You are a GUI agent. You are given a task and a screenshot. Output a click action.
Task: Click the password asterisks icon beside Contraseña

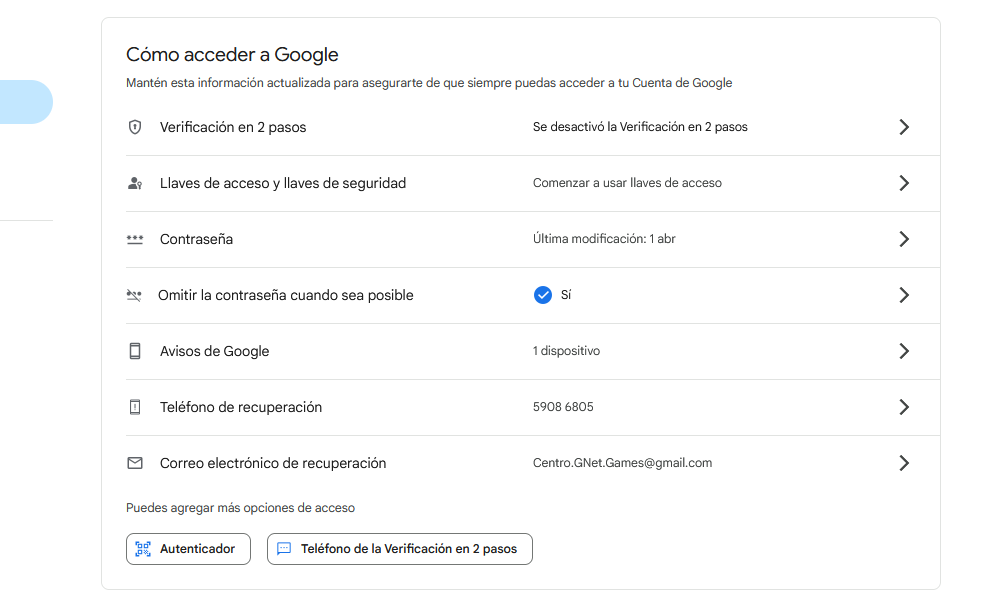click(x=135, y=239)
